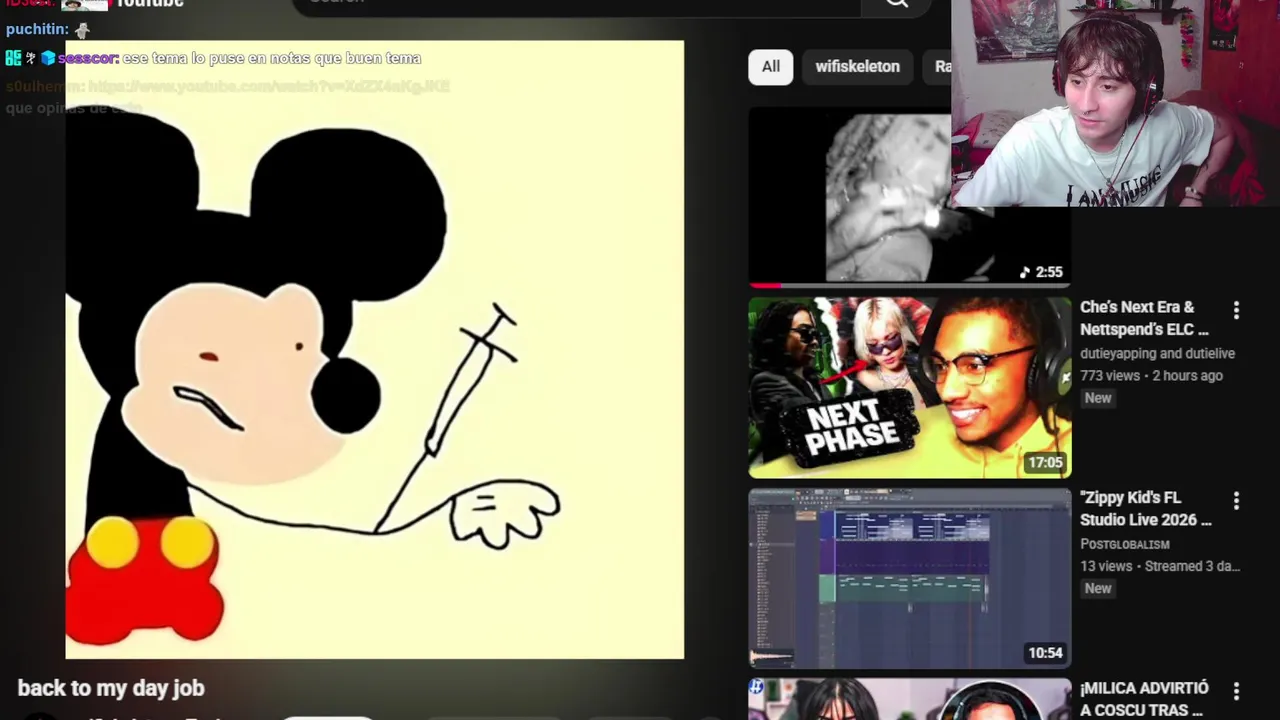
Task: Click the "back to my day job" video title
Action: [x=111, y=688]
